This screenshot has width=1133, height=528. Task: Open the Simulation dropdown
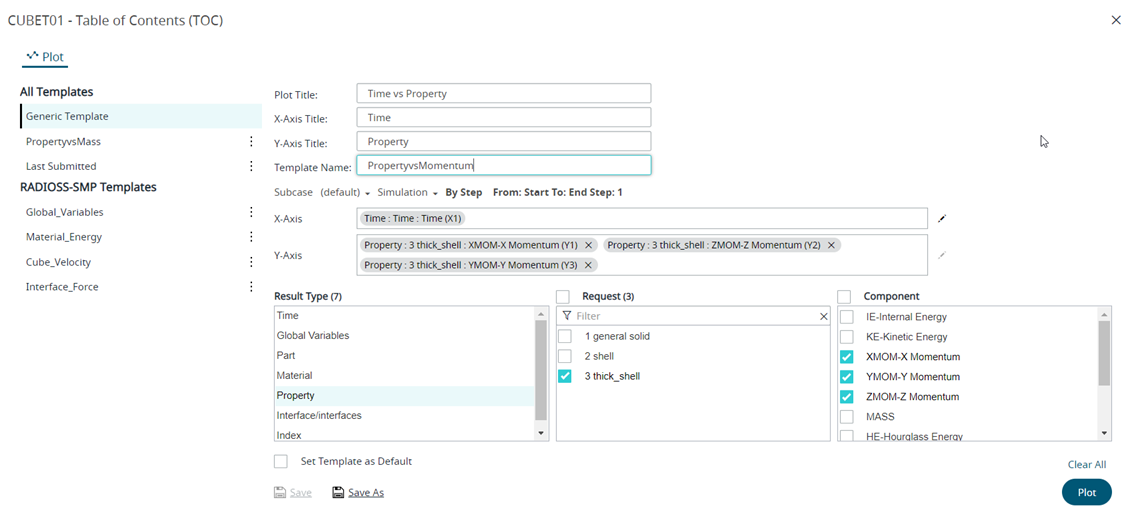407,193
